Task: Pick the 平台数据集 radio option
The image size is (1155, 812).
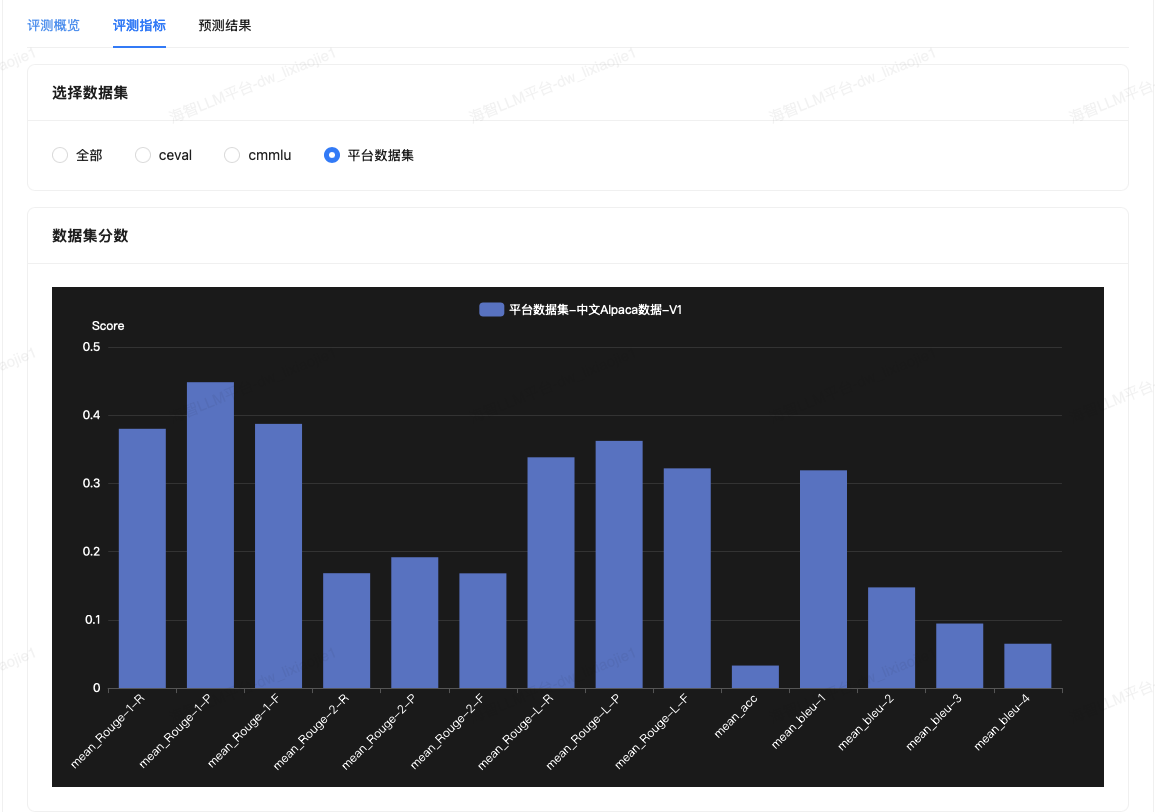Action: (332, 155)
